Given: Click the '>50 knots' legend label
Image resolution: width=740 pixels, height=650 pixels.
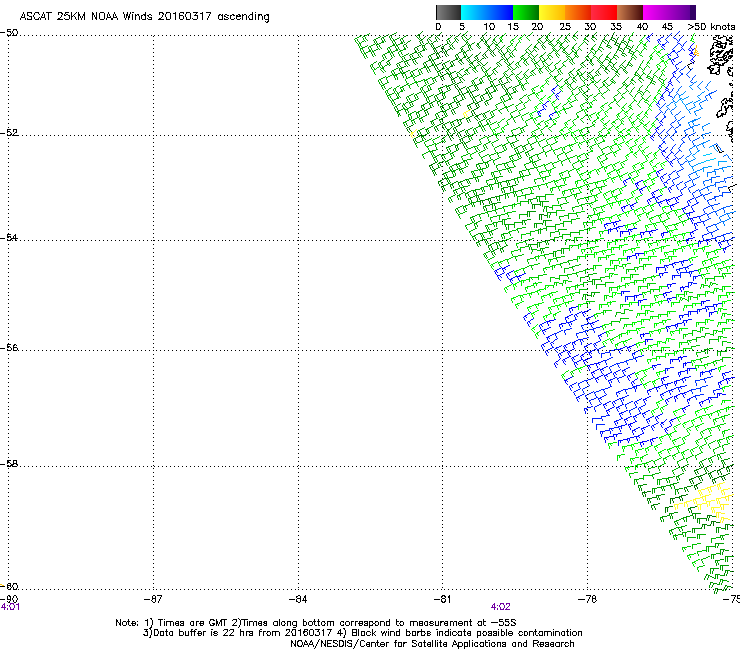Looking at the screenshot, I should [x=711, y=27].
